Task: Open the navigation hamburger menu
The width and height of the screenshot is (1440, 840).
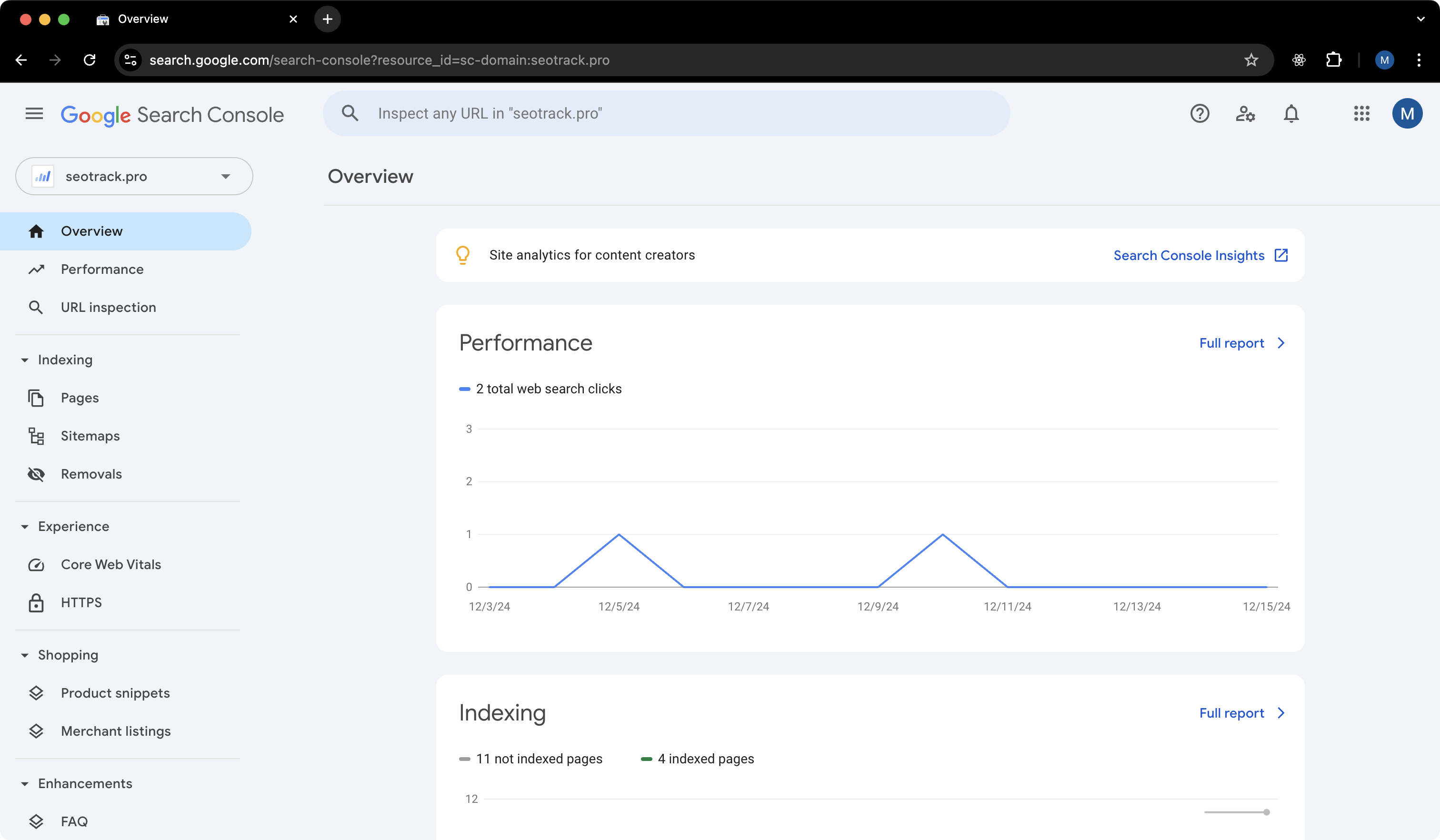Action: (34, 113)
